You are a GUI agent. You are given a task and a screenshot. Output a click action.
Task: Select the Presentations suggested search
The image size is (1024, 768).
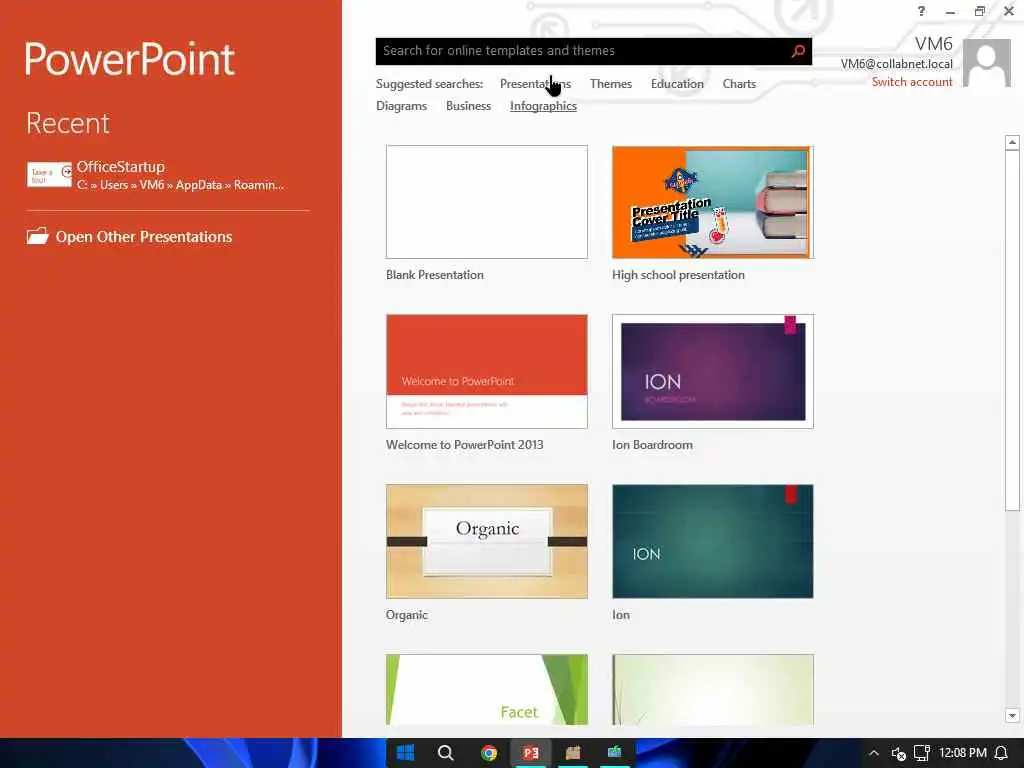point(535,84)
